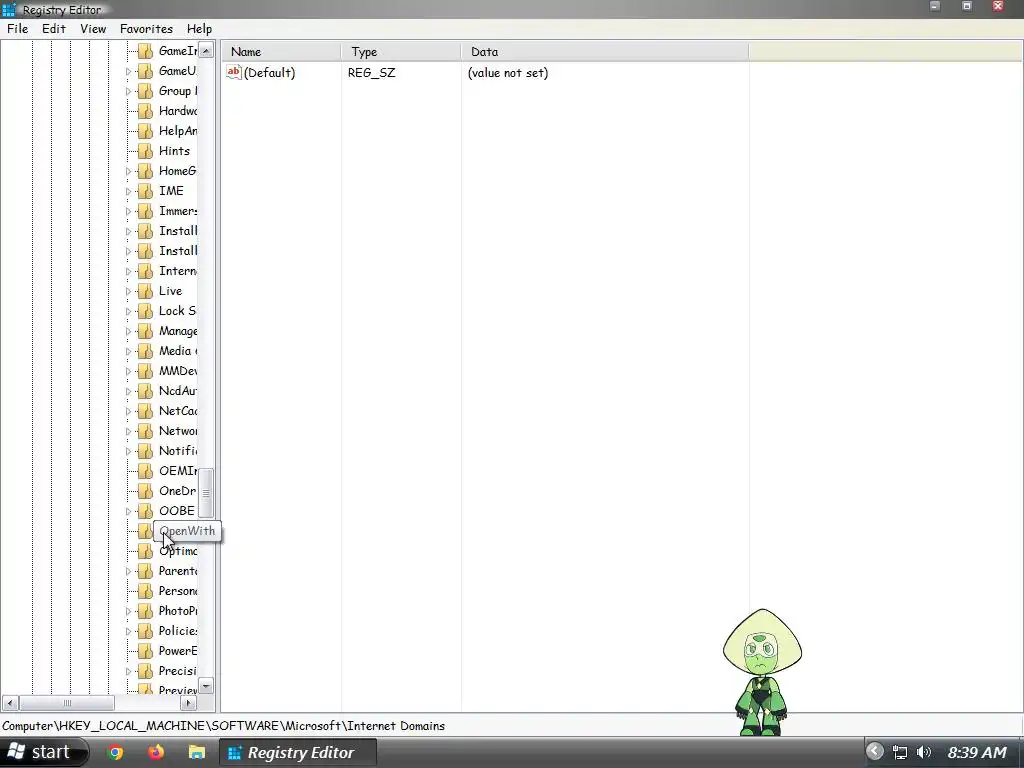Expand the HomeG registry key

[x=128, y=171]
